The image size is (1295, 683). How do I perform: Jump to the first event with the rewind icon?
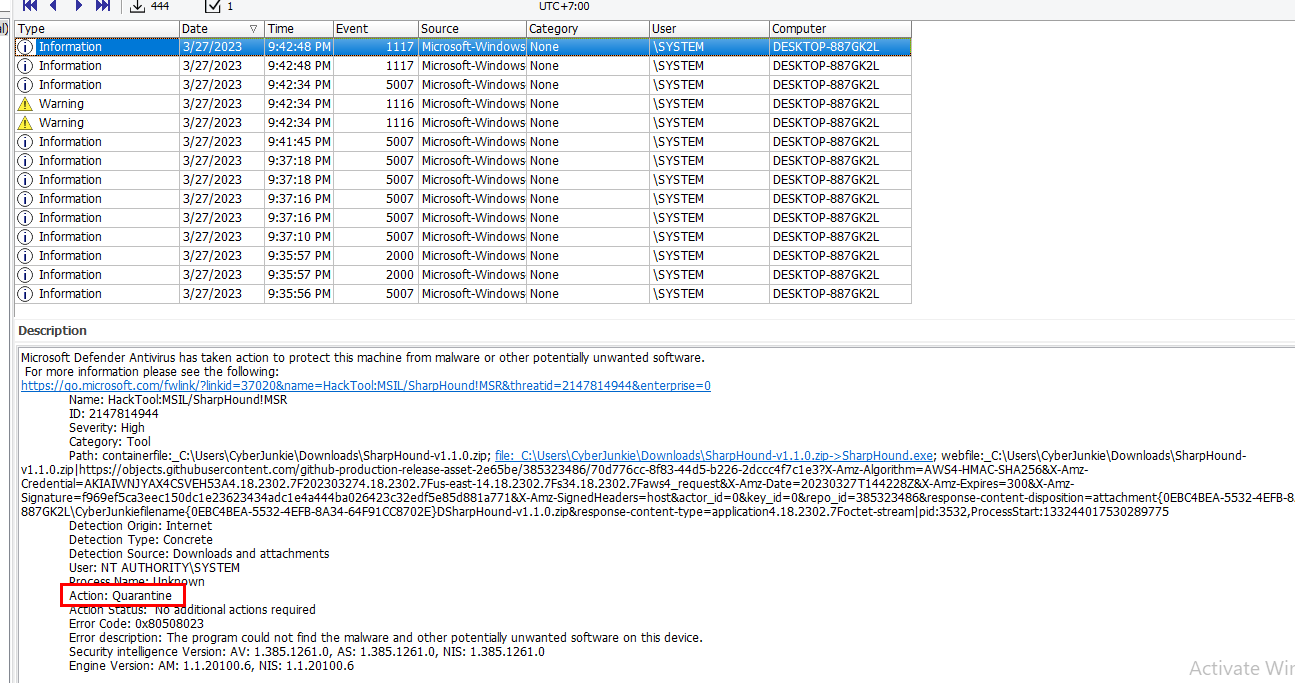pyautogui.click(x=30, y=6)
